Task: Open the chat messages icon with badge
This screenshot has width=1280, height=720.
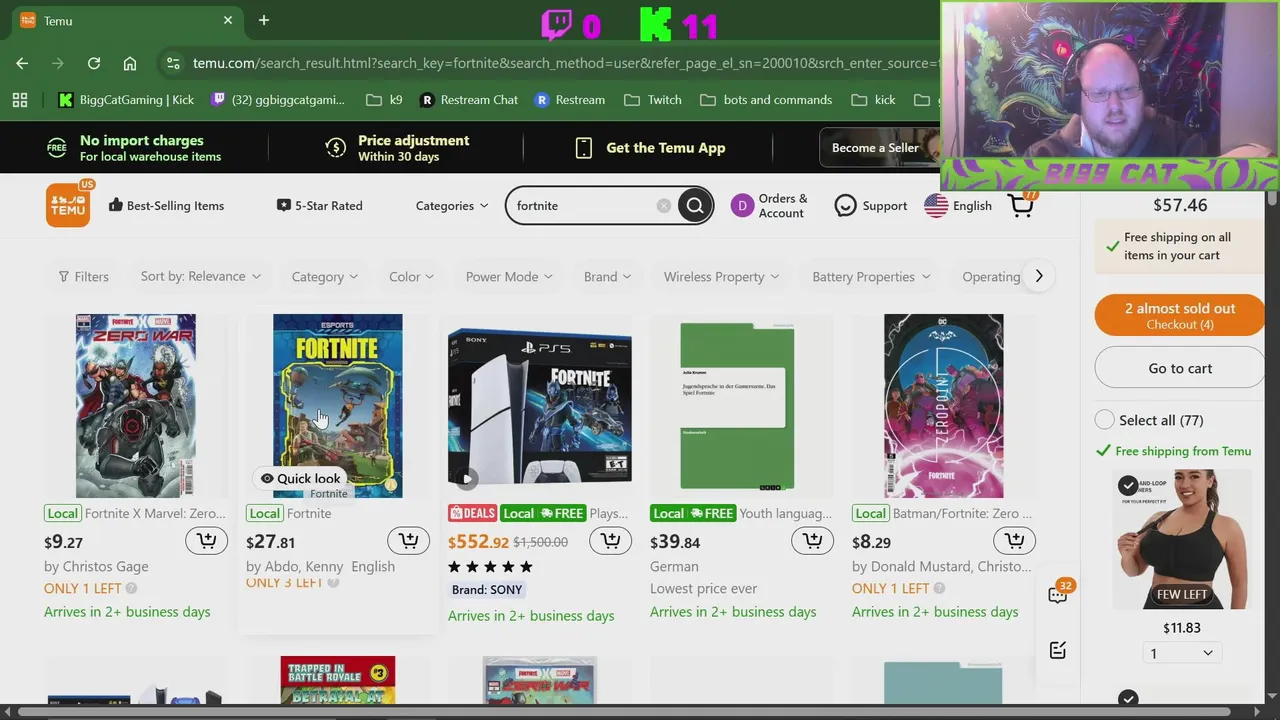Action: (1058, 595)
